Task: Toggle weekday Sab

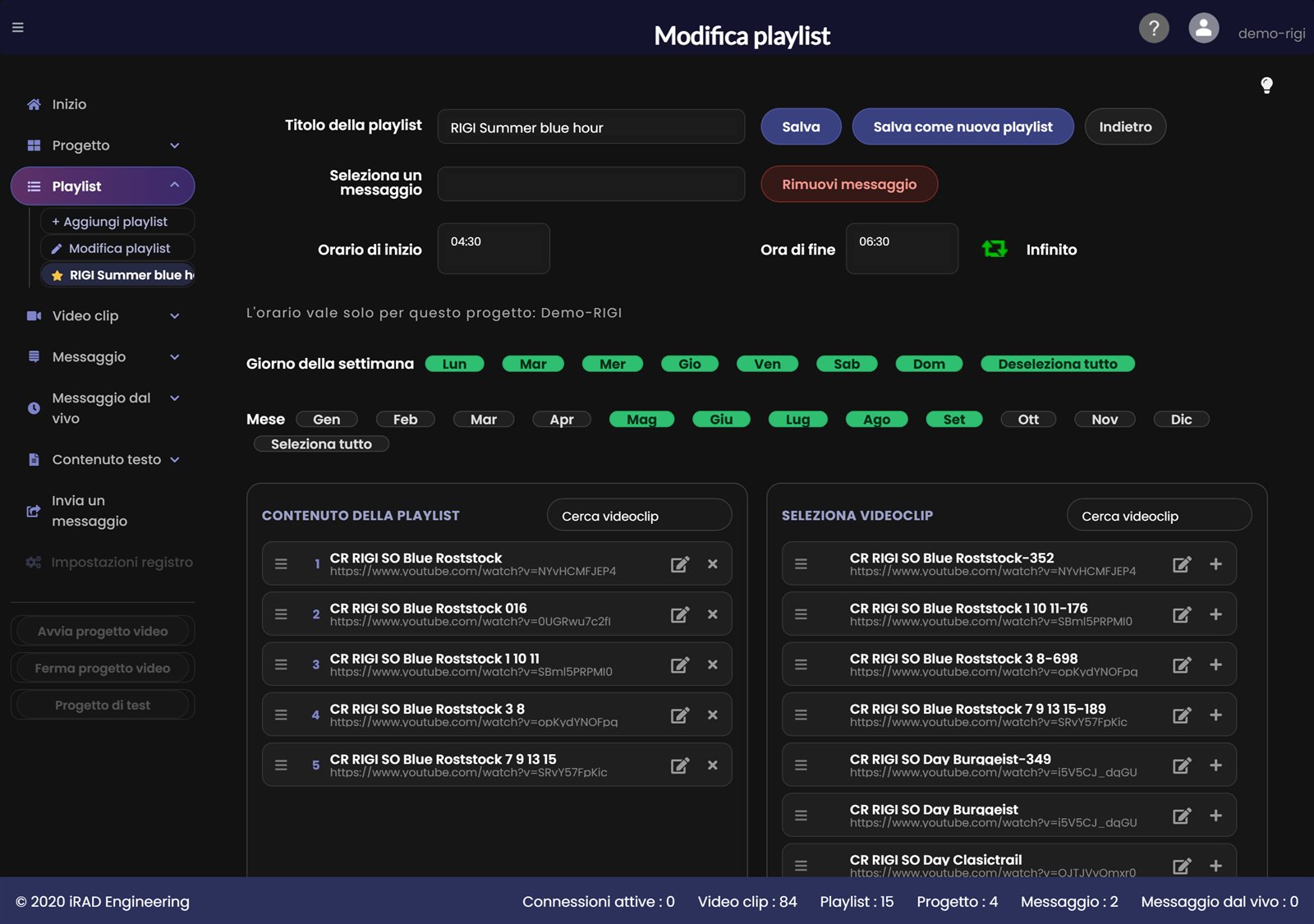Action: click(847, 364)
